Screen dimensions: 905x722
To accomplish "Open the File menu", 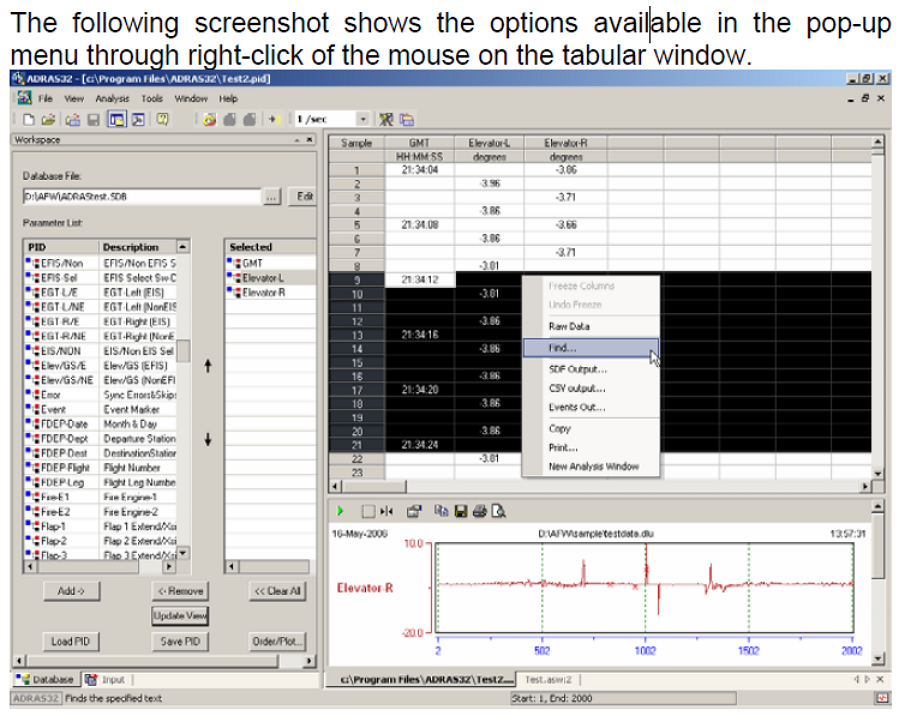I will click(46, 99).
